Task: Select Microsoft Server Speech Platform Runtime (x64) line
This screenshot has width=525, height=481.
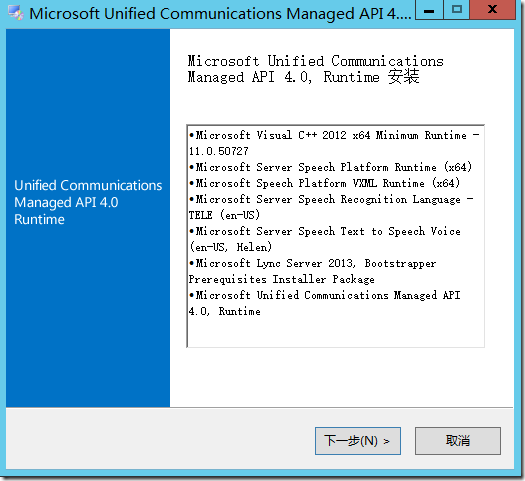Action: [x=330, y=167]
